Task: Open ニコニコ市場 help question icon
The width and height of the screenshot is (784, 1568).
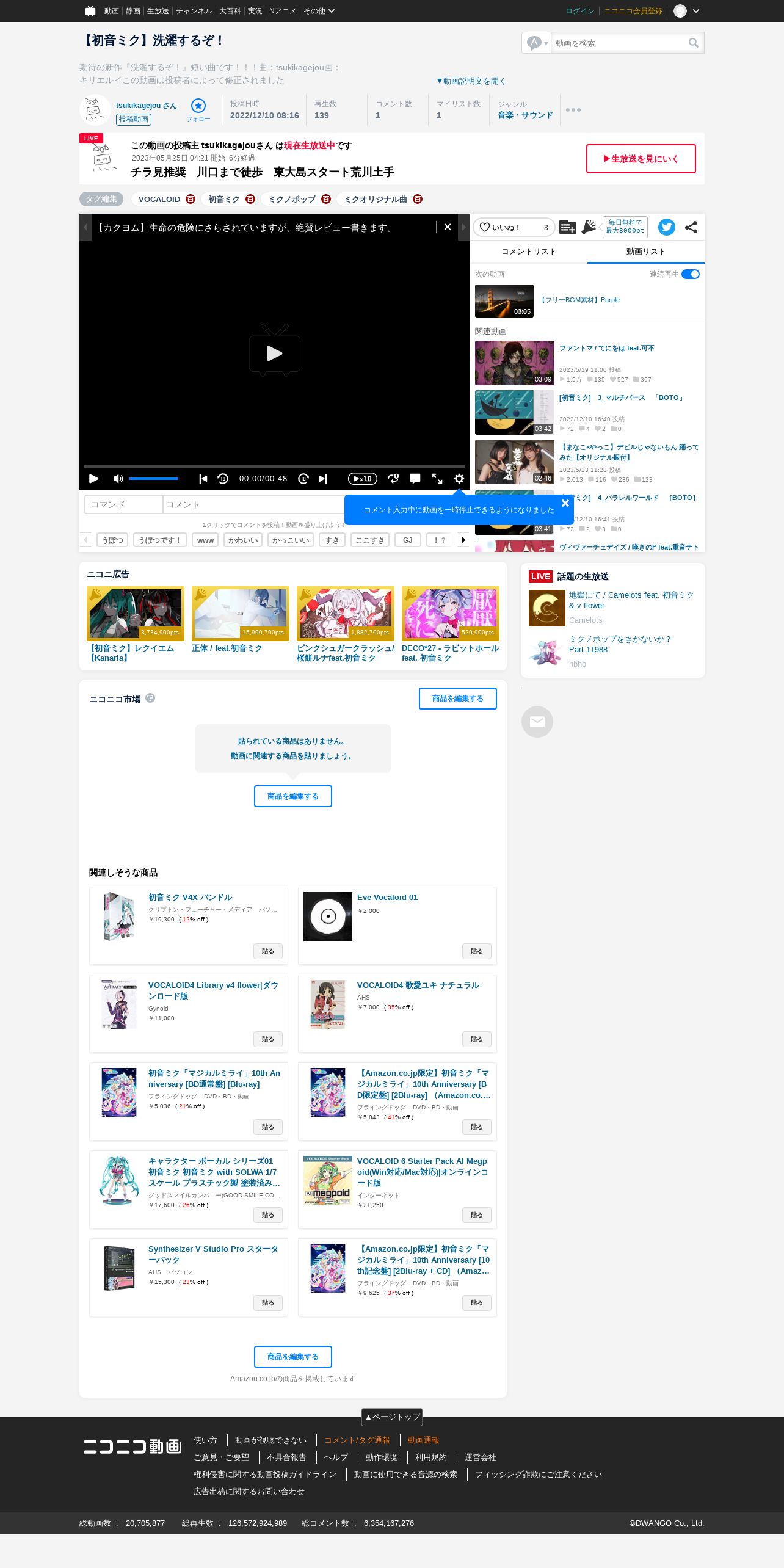Action: (150, 698)
